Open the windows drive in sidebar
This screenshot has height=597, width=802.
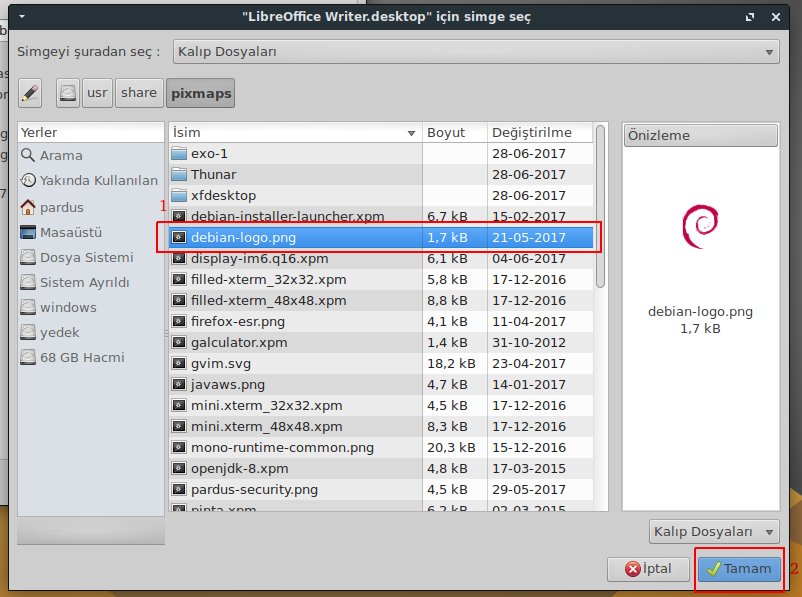coord(68,307)
